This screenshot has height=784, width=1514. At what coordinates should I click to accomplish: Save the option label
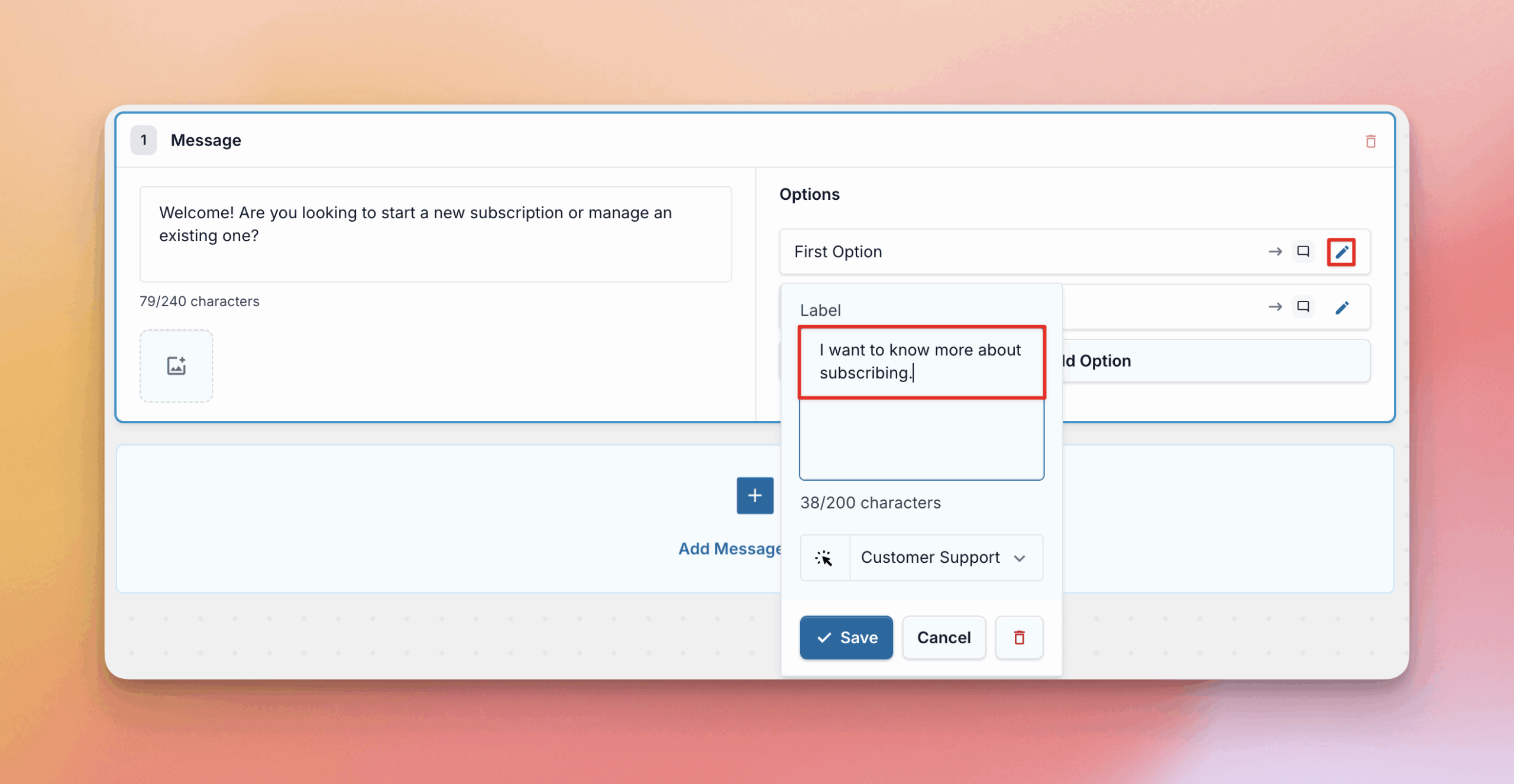pos(846,637)
